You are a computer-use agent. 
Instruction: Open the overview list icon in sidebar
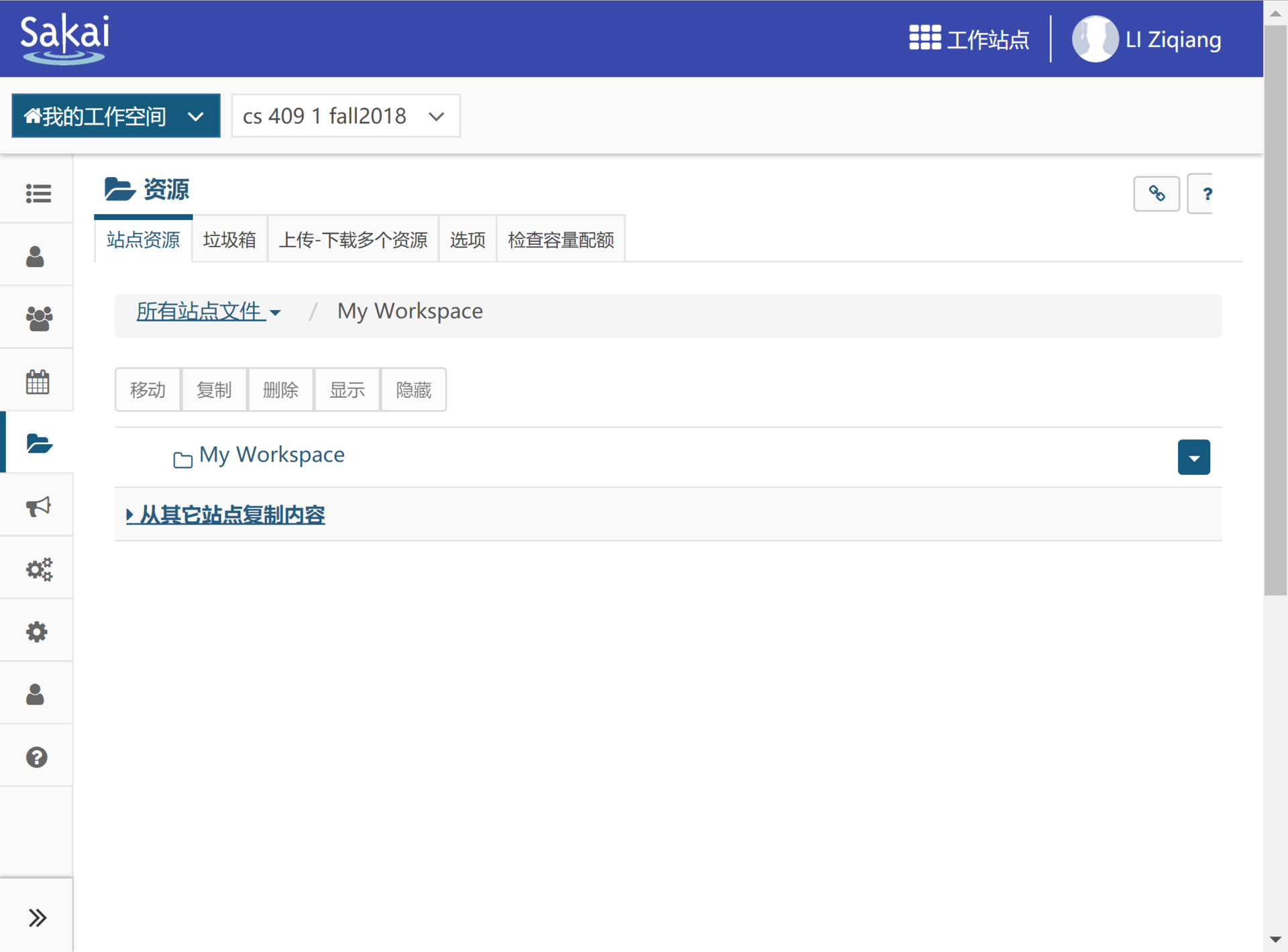coord(38,193)
